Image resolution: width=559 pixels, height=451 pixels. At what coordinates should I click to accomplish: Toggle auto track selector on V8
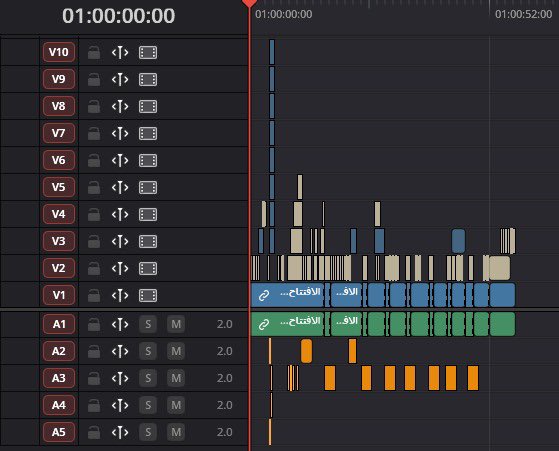(x=120, y=107)
